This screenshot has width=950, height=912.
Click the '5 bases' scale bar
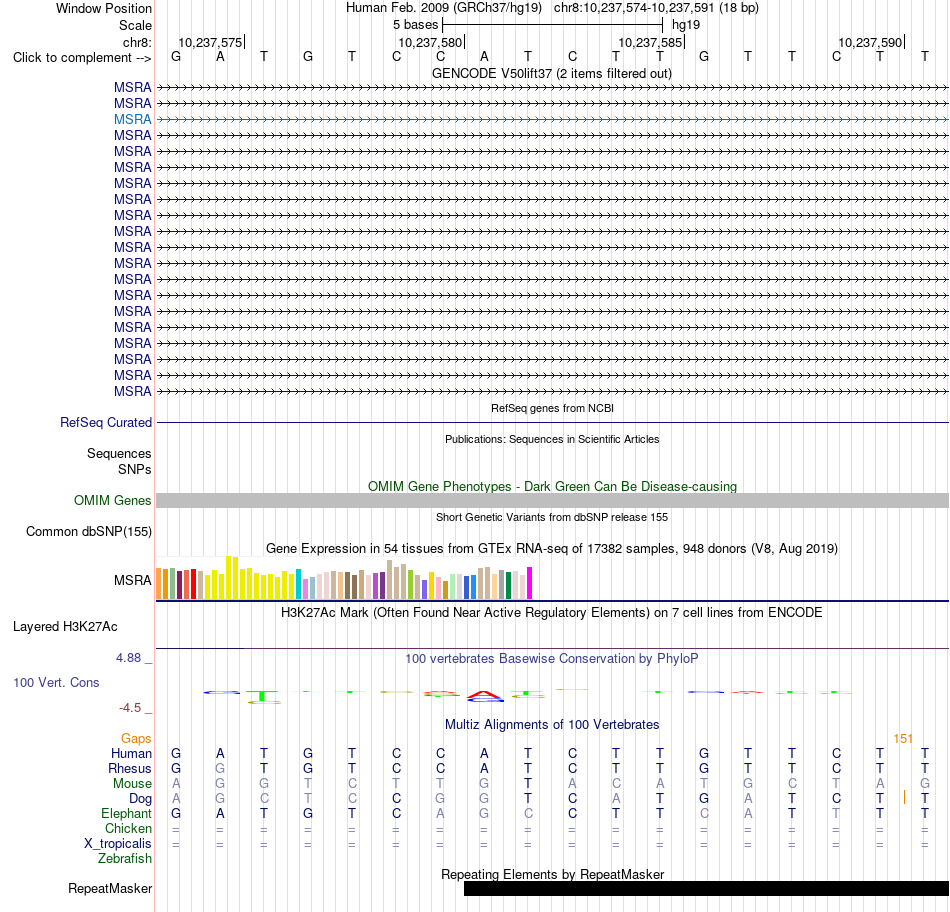point(553,25)
